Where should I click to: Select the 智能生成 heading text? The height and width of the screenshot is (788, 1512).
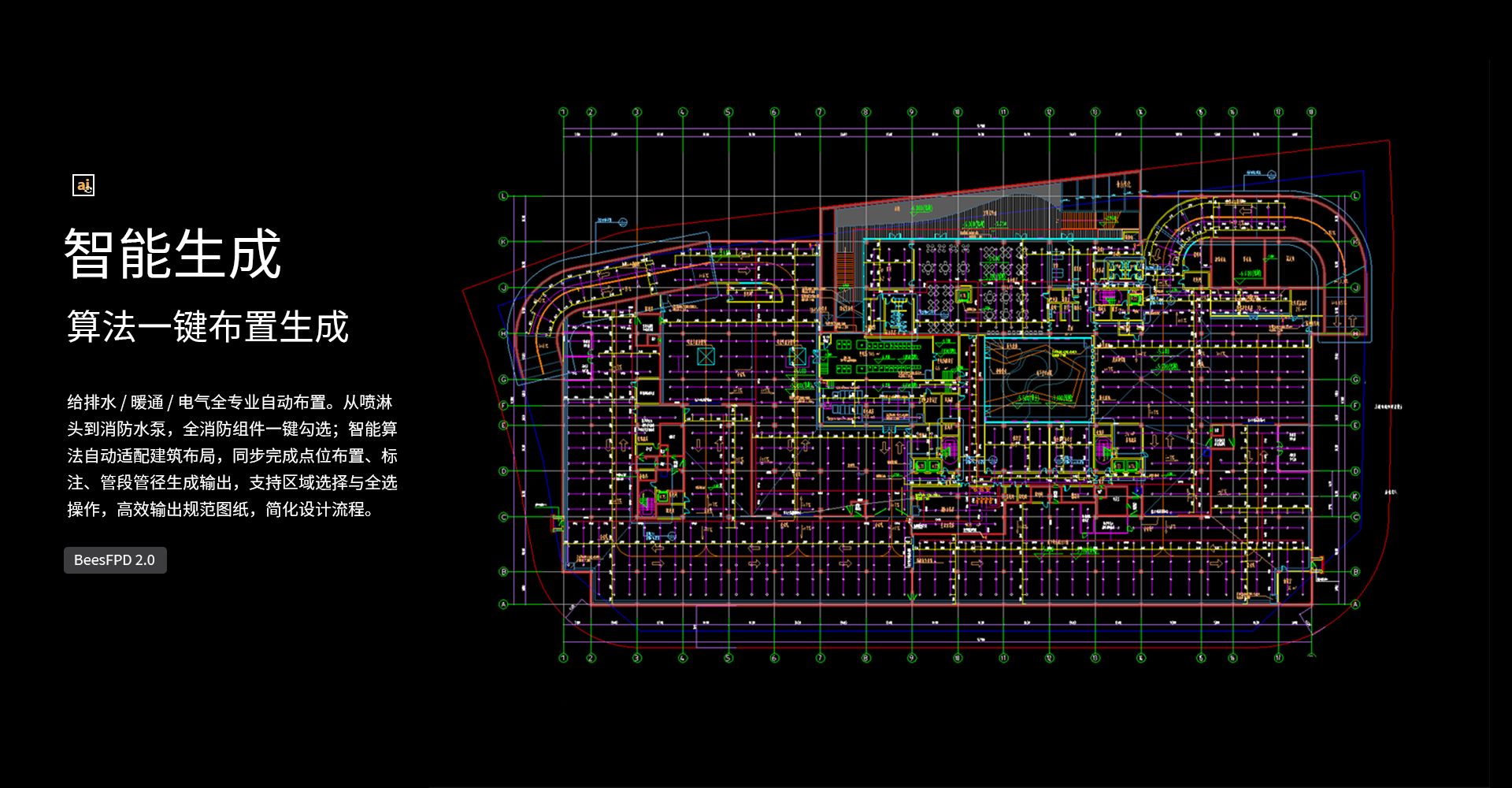click(172, 254)
